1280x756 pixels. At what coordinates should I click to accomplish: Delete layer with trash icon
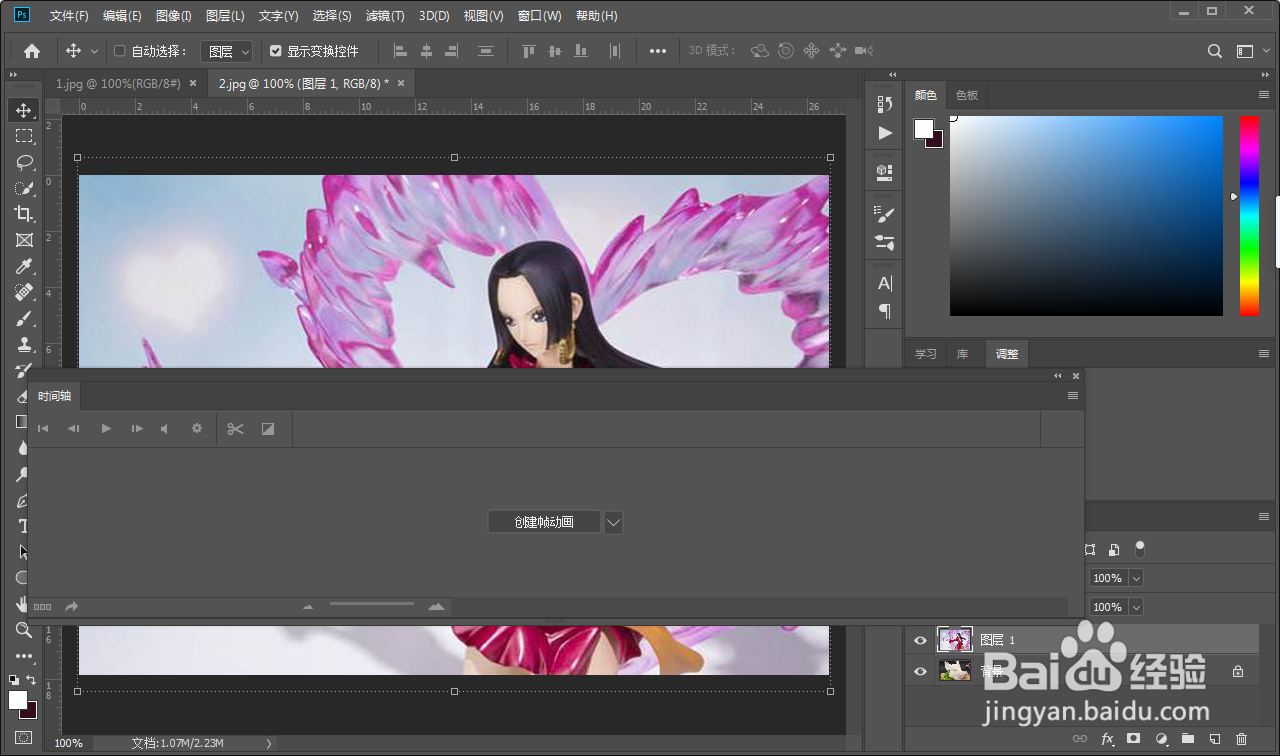1242,739
